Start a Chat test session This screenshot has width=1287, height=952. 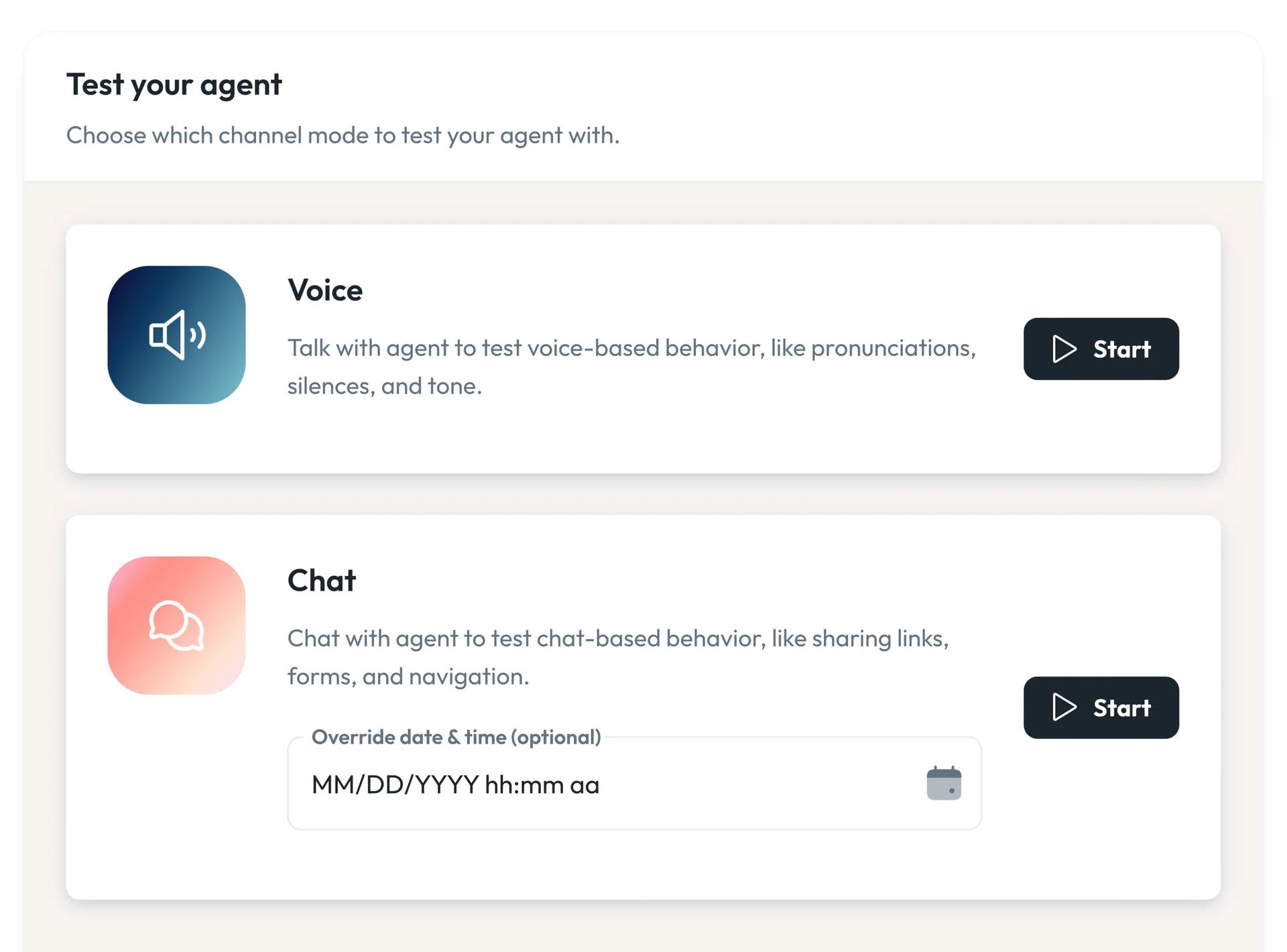1101,708
